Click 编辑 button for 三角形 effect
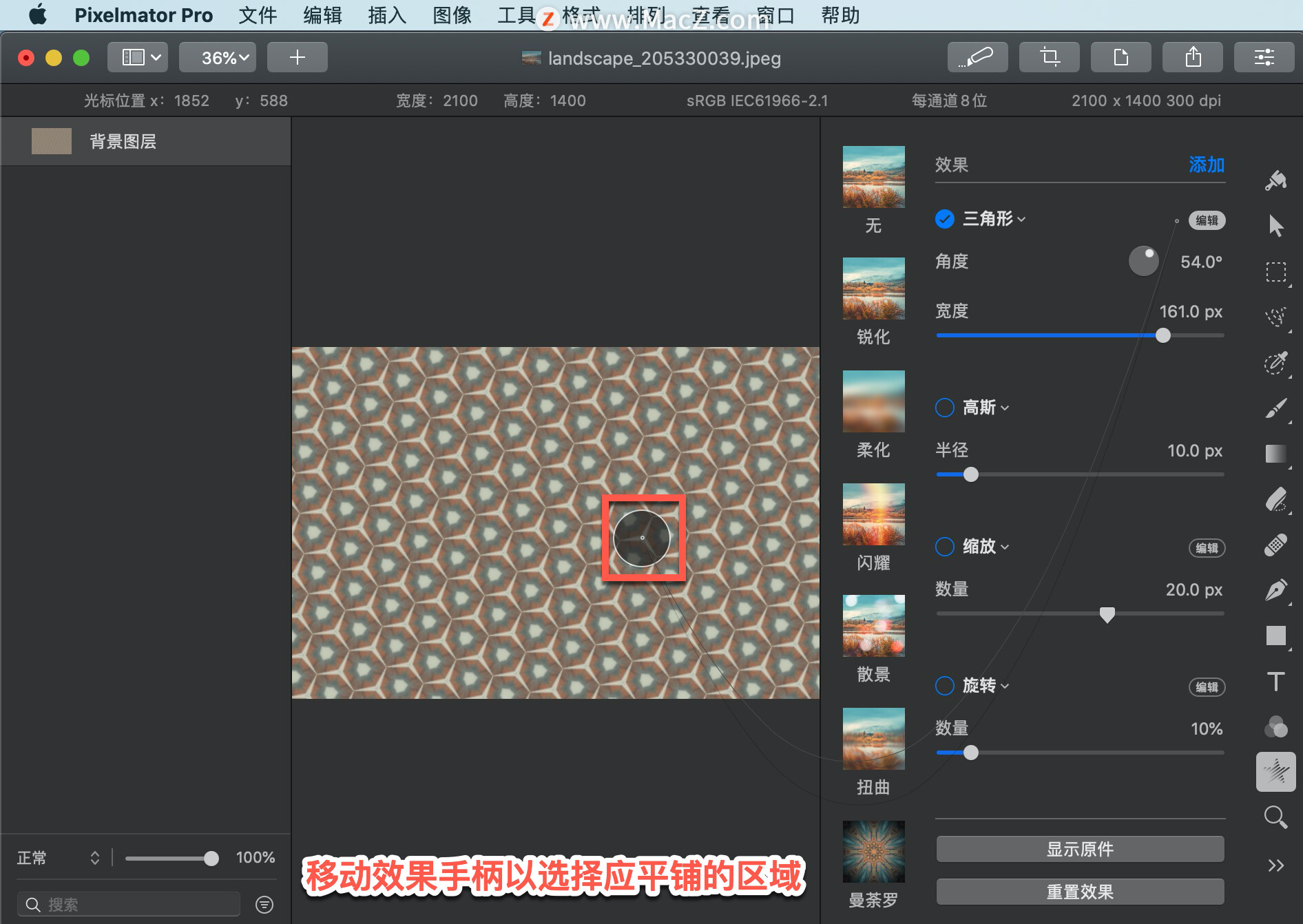Screen dimensions: 1303x924 click(1207, 220)
